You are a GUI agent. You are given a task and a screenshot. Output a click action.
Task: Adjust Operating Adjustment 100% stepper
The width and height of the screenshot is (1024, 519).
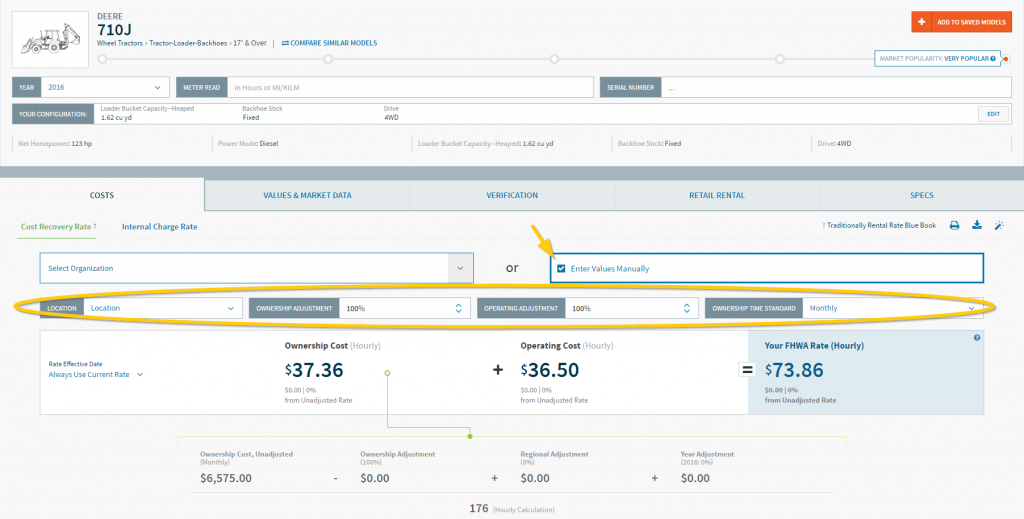(x=686, y=308)
